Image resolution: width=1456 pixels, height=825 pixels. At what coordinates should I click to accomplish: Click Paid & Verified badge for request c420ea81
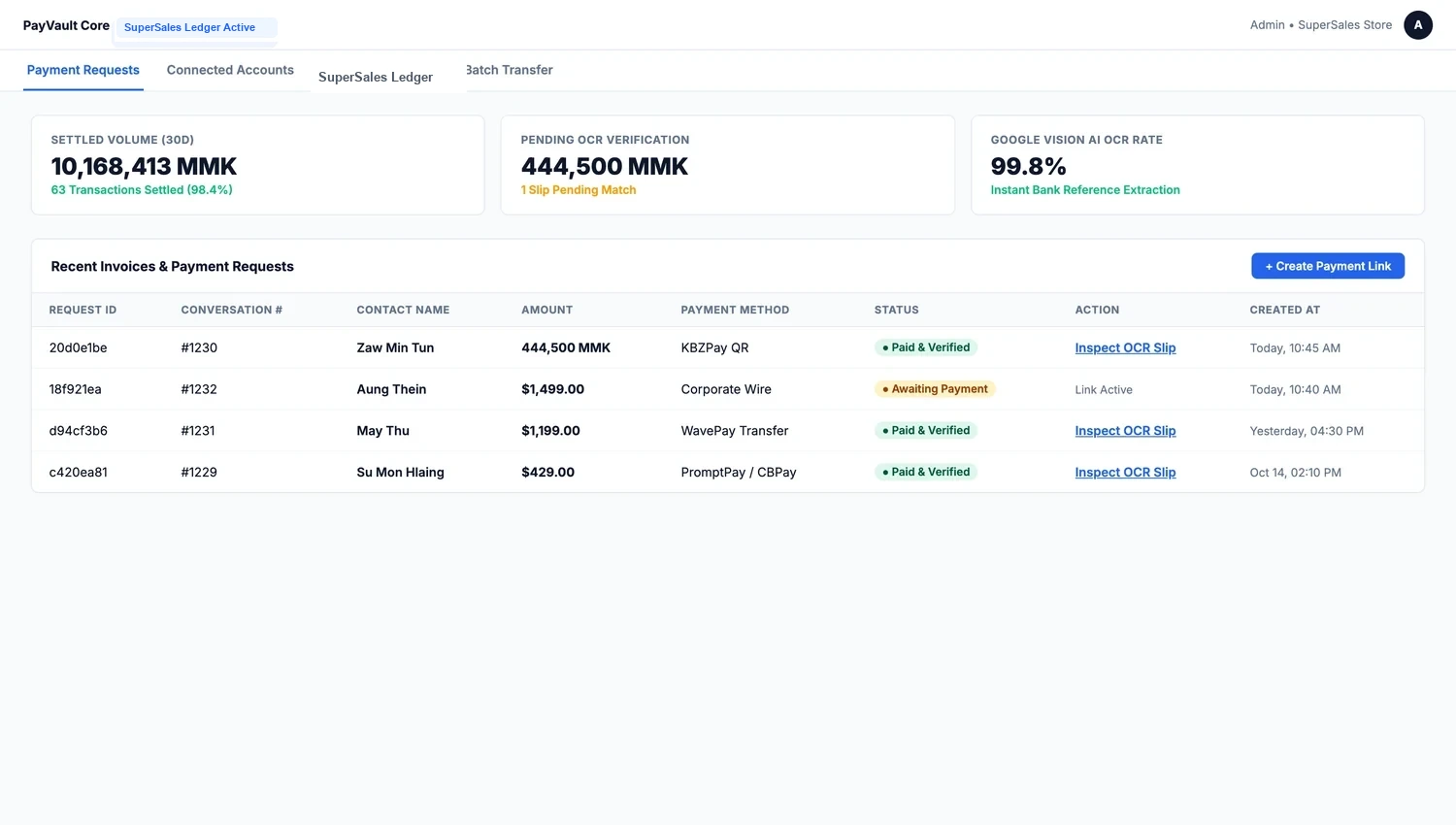click(x=926, y=473)
